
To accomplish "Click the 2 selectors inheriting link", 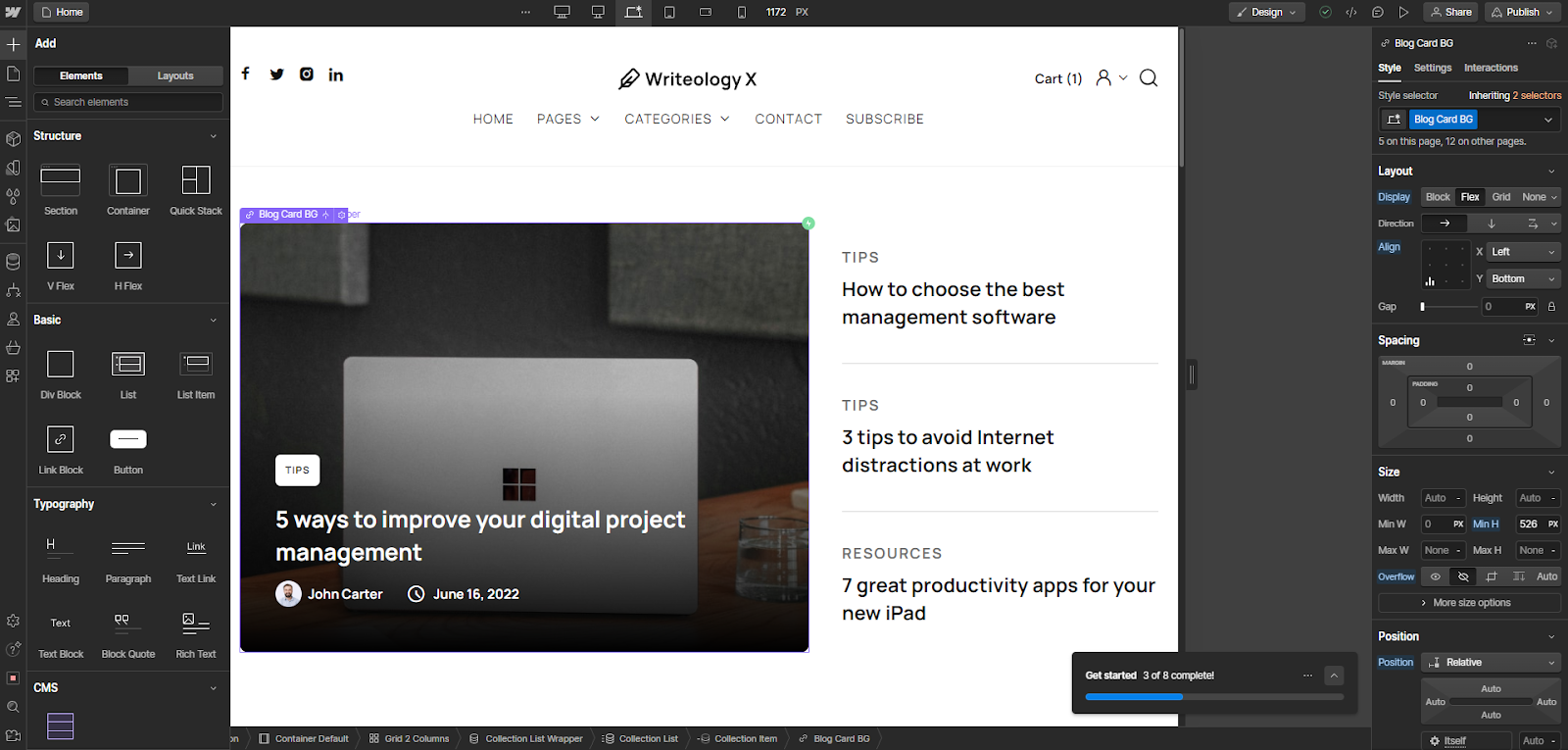I will 1537,96.
